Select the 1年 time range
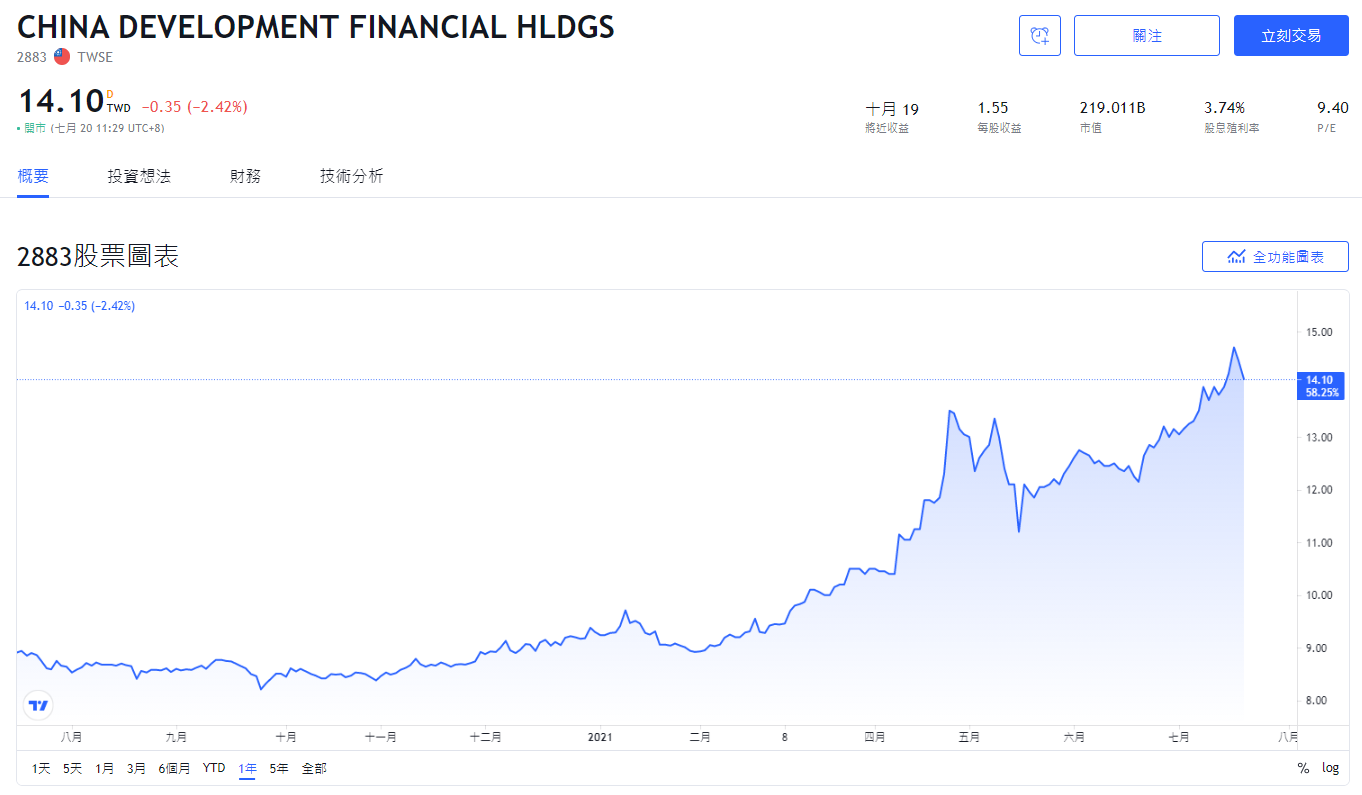This screenshot has width=1362, height=795. point(247,768)
